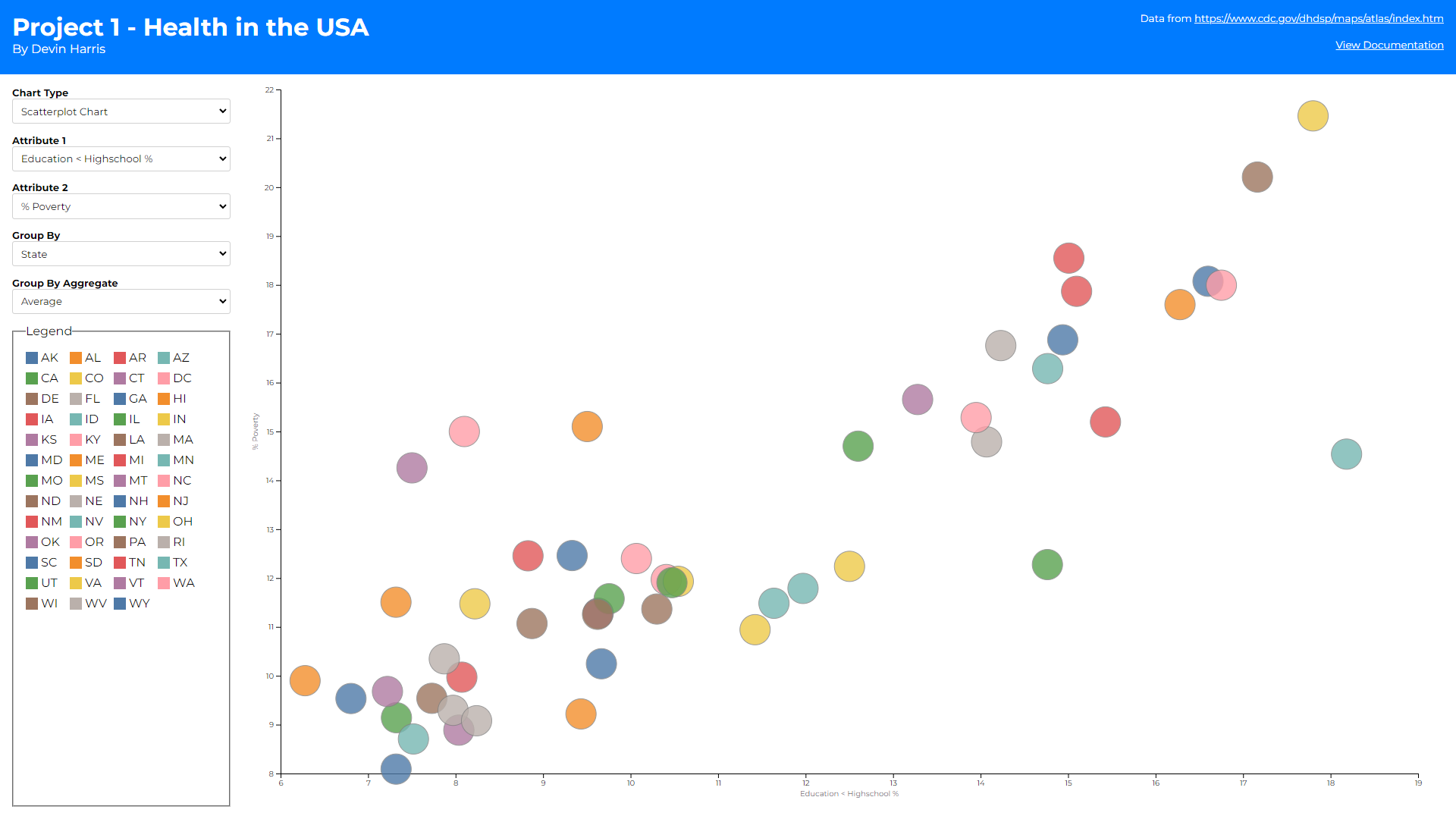Select the leftmost orange scatterplot point
This screenshot has width=1456, height=819.
pos(305,681)
